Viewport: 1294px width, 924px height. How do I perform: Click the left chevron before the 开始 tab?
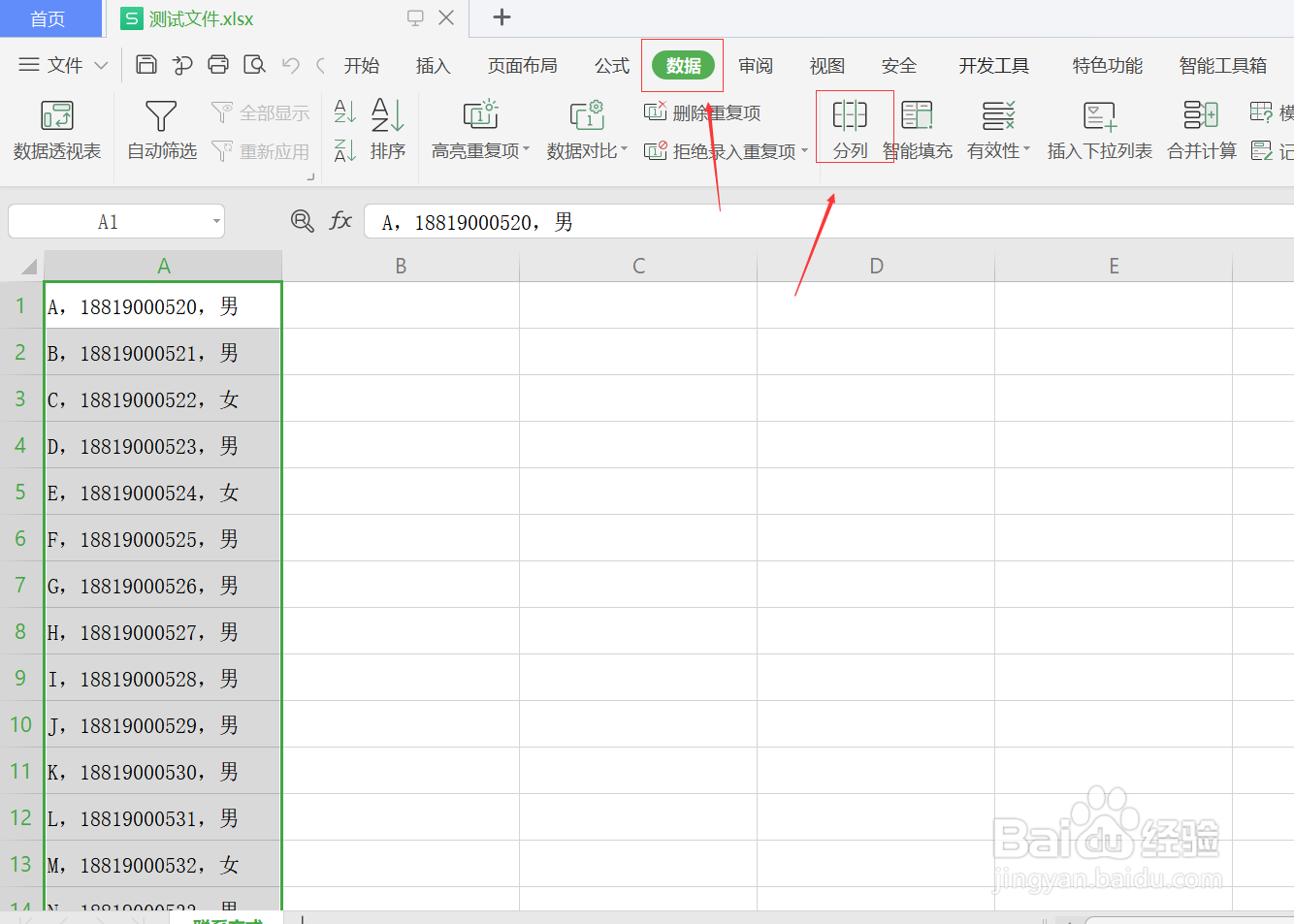[x=320, y=66]
